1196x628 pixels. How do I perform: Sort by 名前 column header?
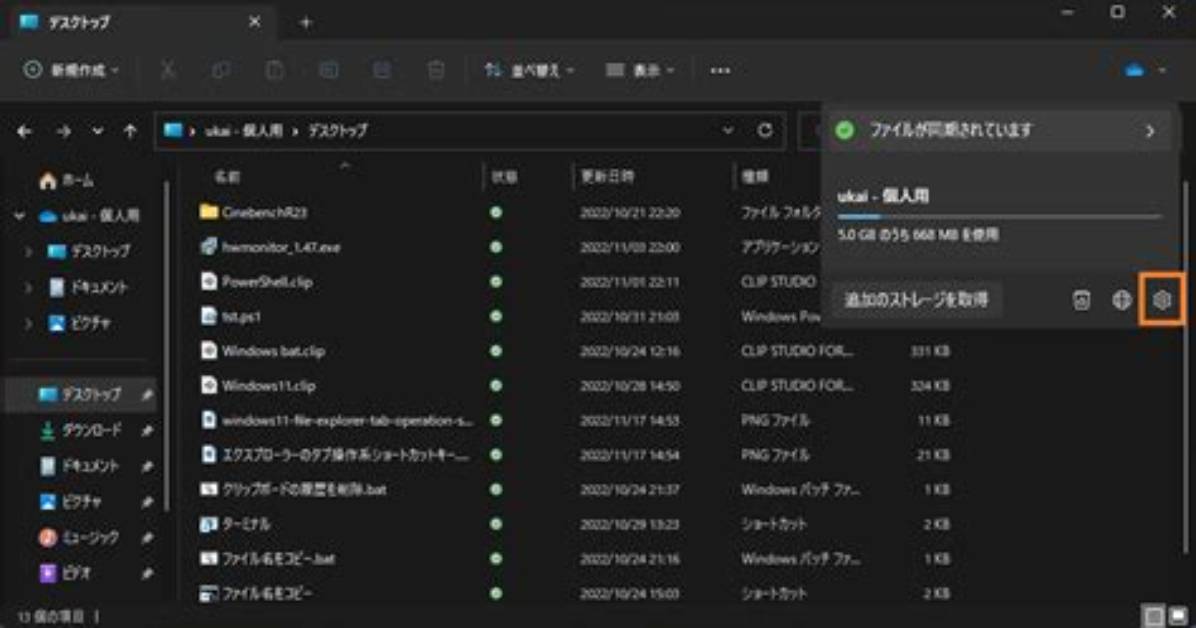pyautogui.click(x=227, y=177)
